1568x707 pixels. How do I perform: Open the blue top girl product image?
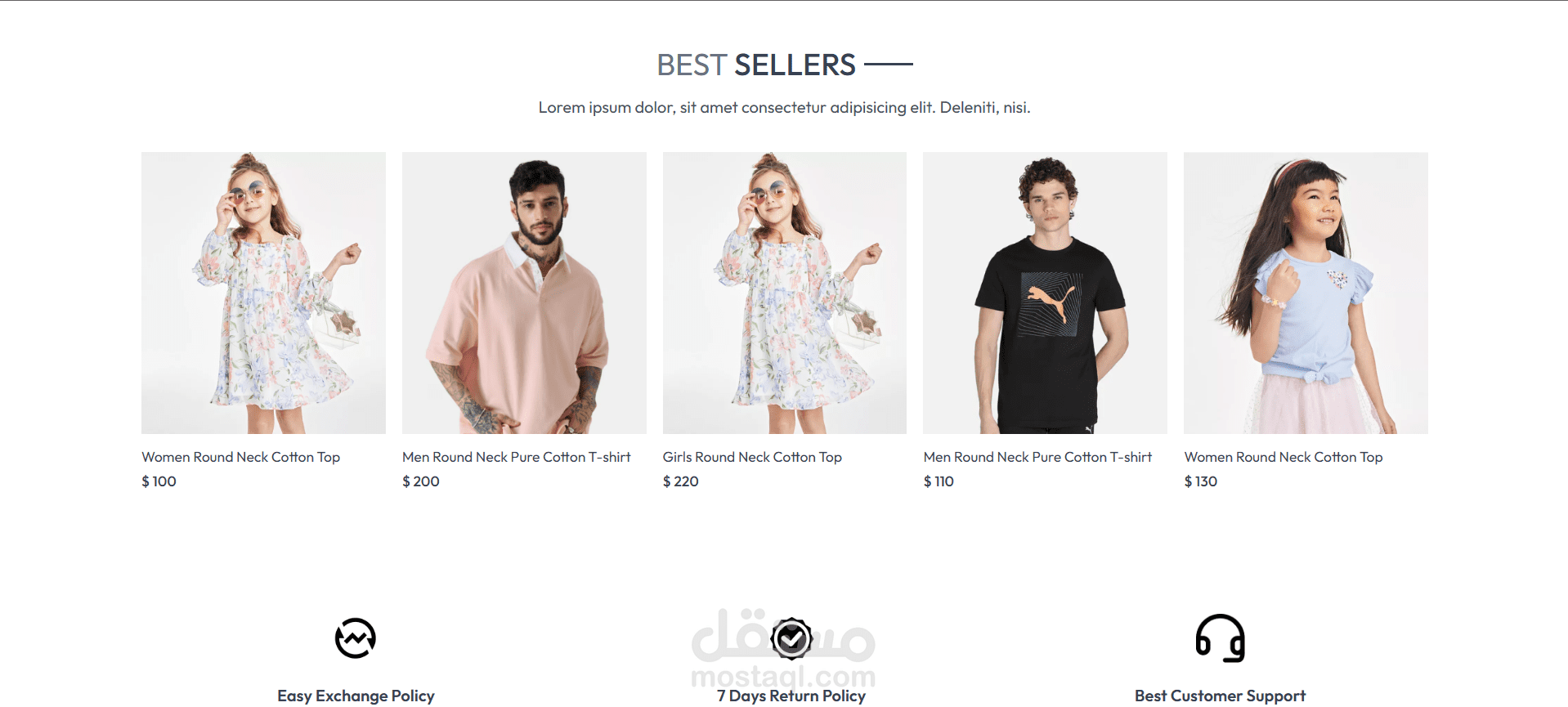pos(1306,293)
